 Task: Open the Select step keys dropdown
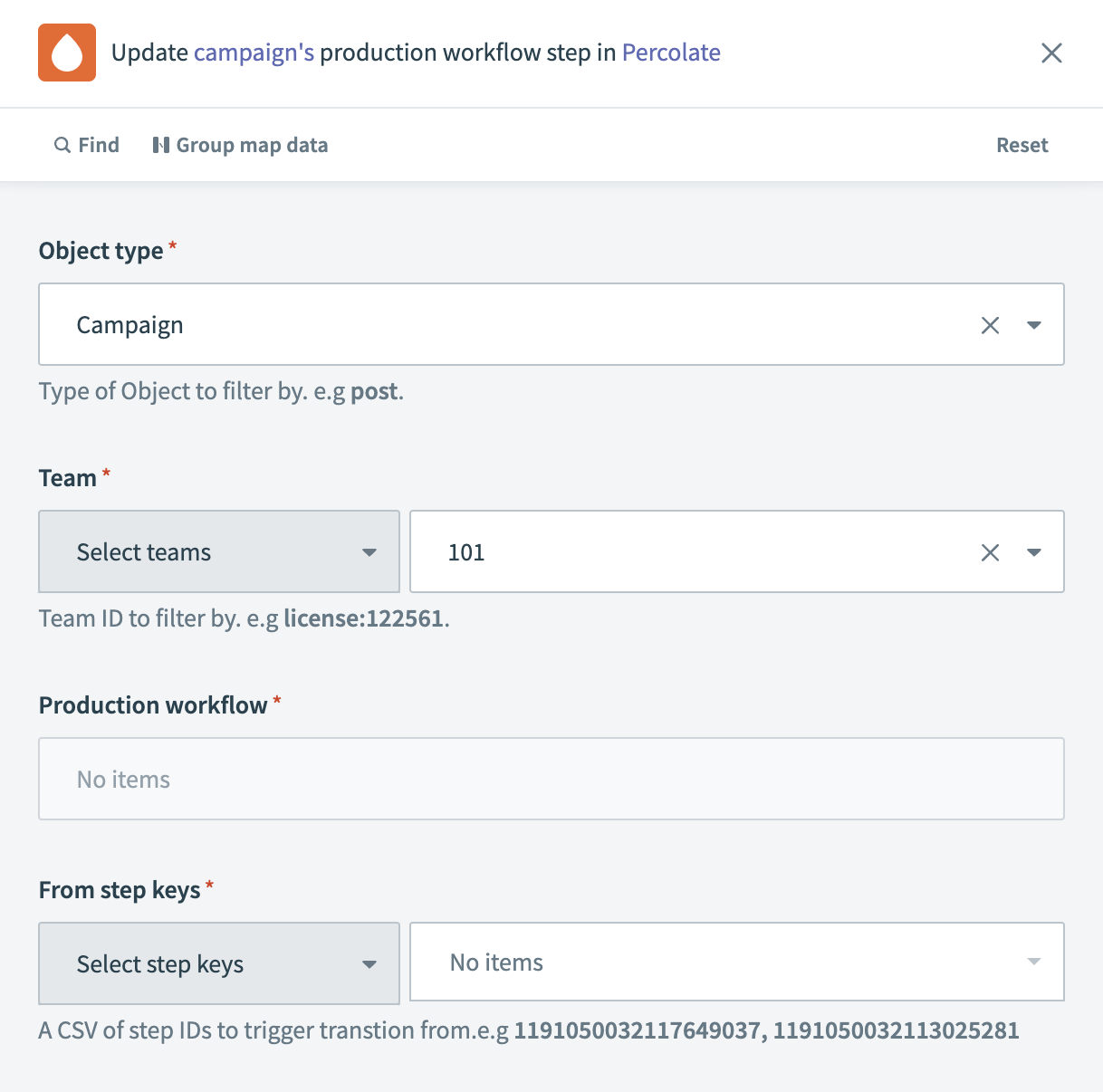218,963
